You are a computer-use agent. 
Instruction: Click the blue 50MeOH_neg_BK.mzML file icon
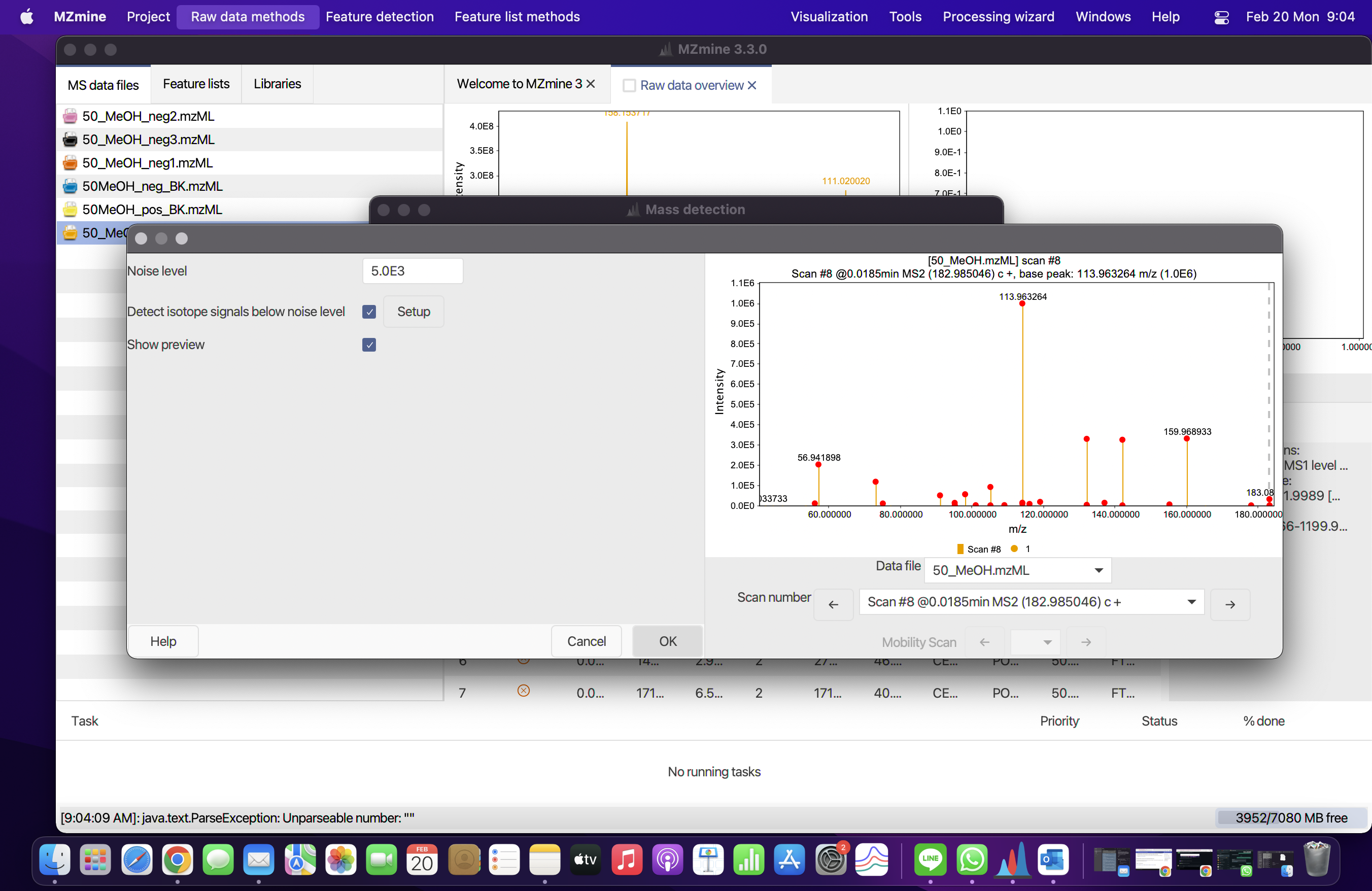[x=70, y=186]
